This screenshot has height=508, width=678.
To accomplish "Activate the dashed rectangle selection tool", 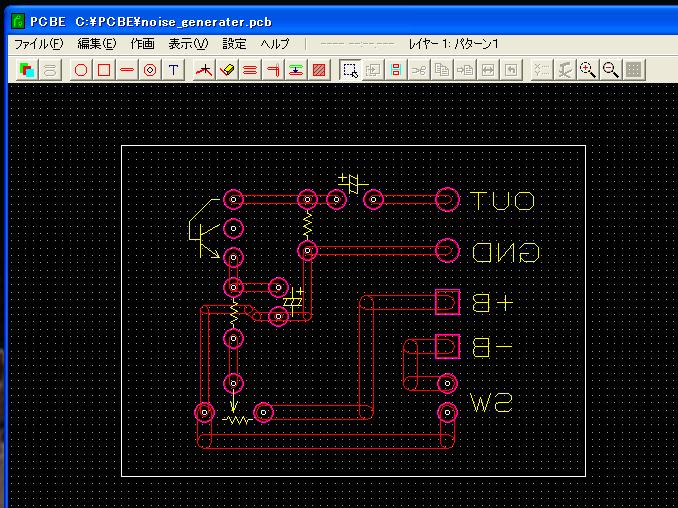I will (x=350, y=70).
